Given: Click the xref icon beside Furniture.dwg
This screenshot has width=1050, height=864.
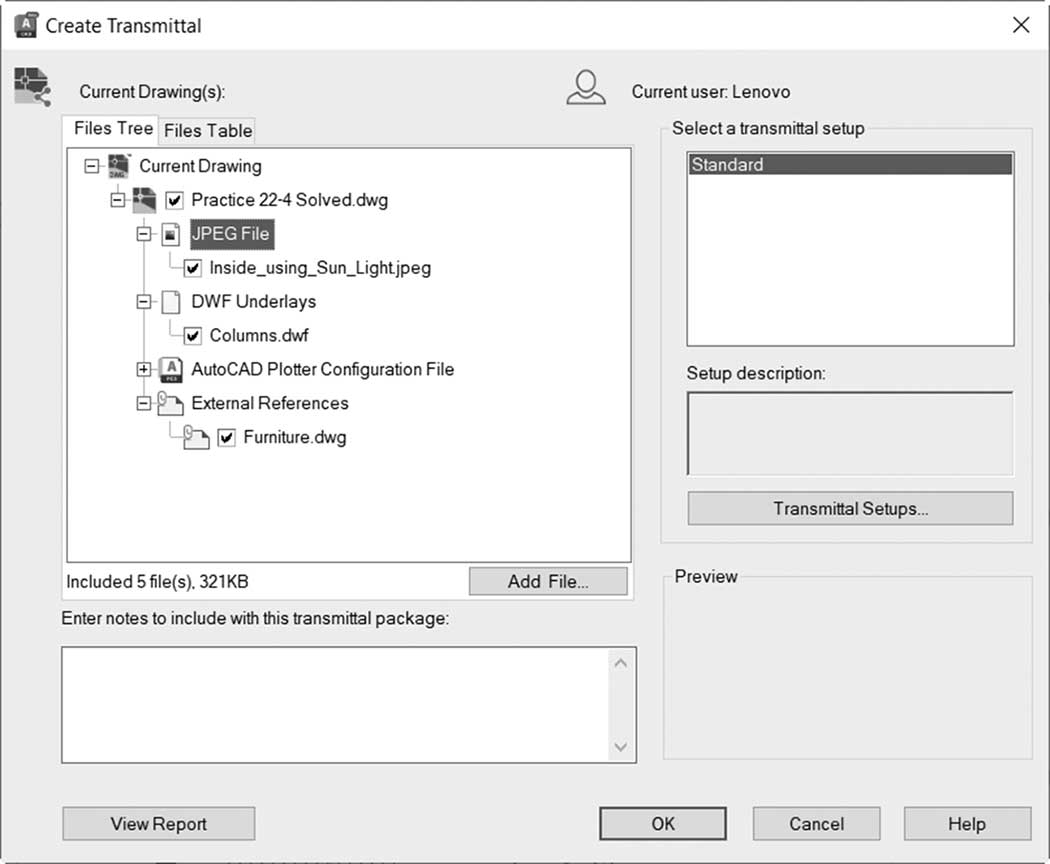Looking at the screenshot, I should pyautogui.click(x=196, y=437).
